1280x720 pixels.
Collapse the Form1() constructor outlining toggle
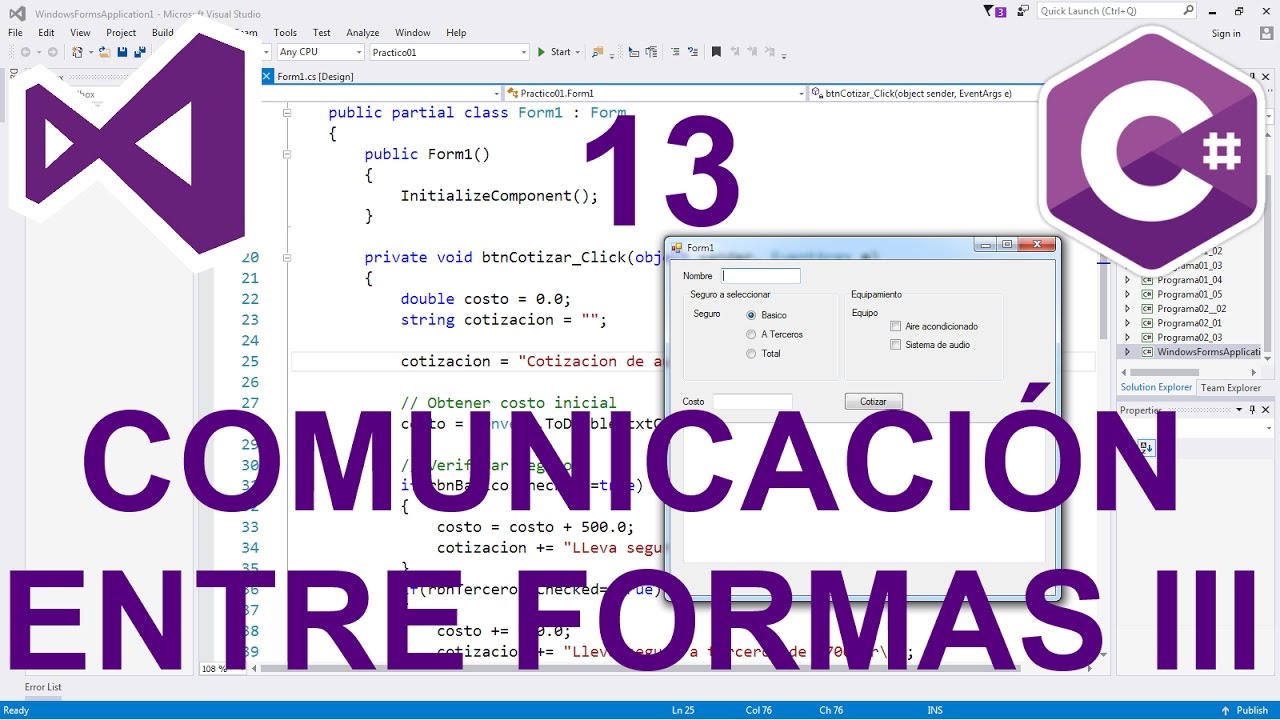[x=287, y=154]
